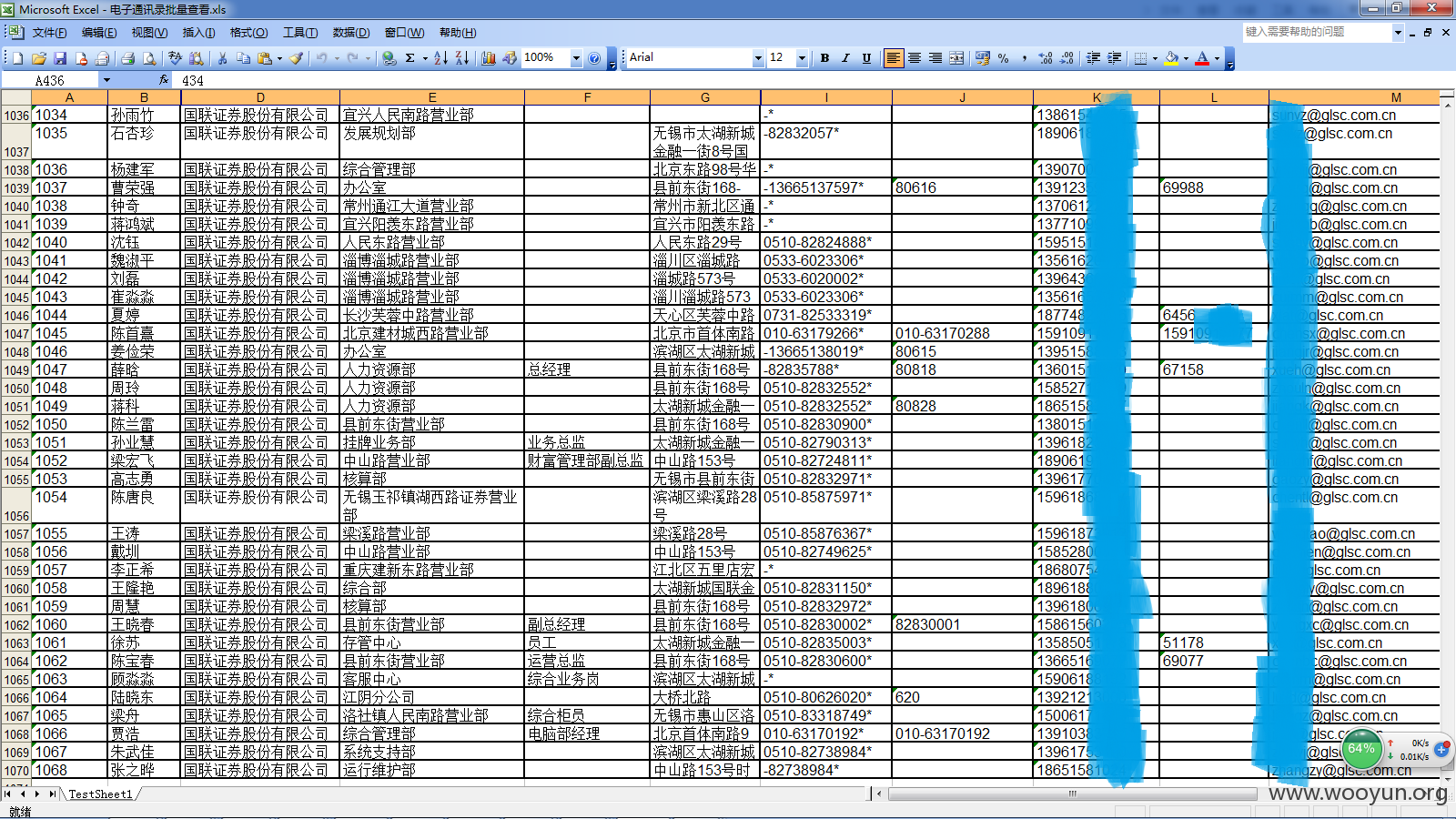This screenshot has width=1456, height=819.
Task: Toggle Align Left alignment
Action: [x=894, y=58]
